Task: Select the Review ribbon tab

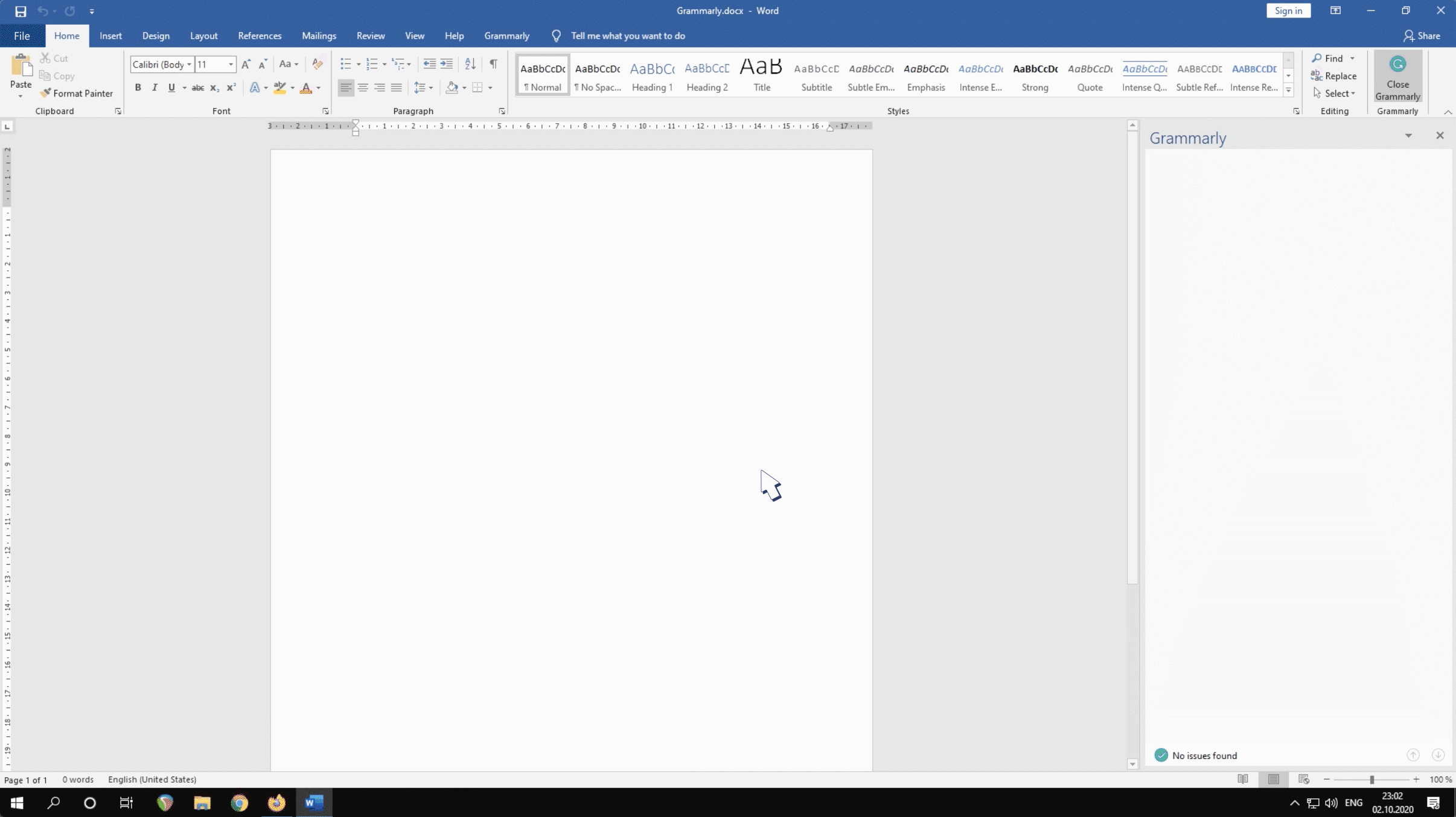Action: pos(370,35)
